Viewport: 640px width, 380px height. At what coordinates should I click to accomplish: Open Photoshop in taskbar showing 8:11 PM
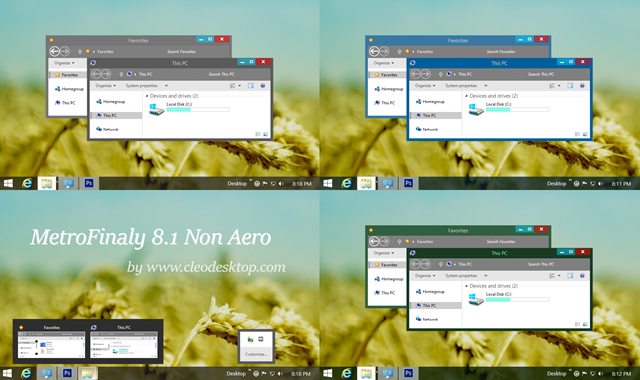click(408, 183)
